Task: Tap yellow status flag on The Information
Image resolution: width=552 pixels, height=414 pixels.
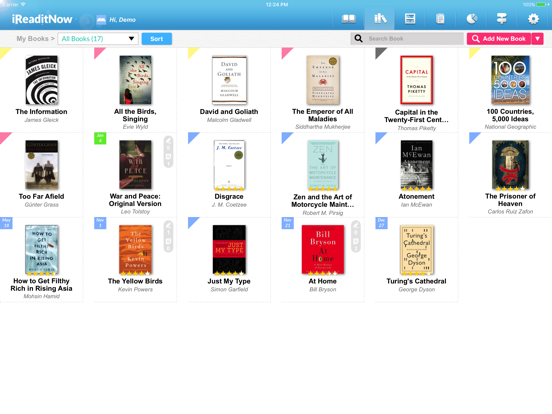Action: point(4,52)
